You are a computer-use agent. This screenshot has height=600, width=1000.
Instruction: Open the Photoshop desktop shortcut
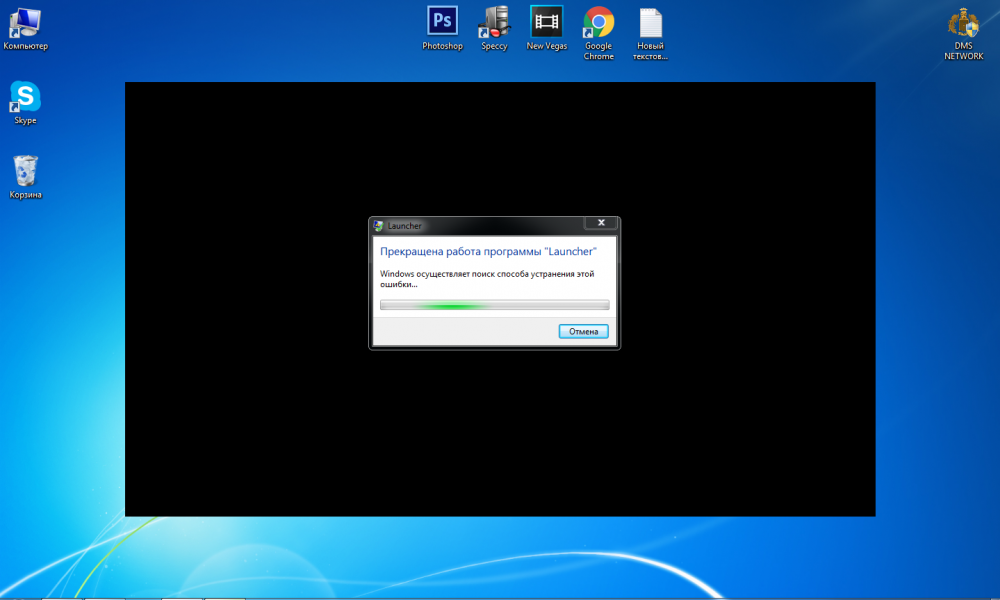click(442, 22)
